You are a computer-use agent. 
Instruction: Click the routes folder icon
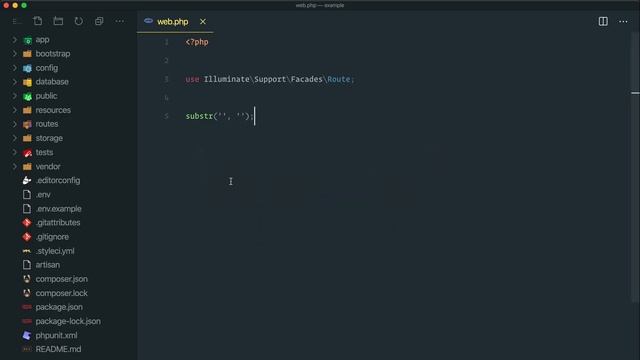pyautogui.click(x=27, y=124)
